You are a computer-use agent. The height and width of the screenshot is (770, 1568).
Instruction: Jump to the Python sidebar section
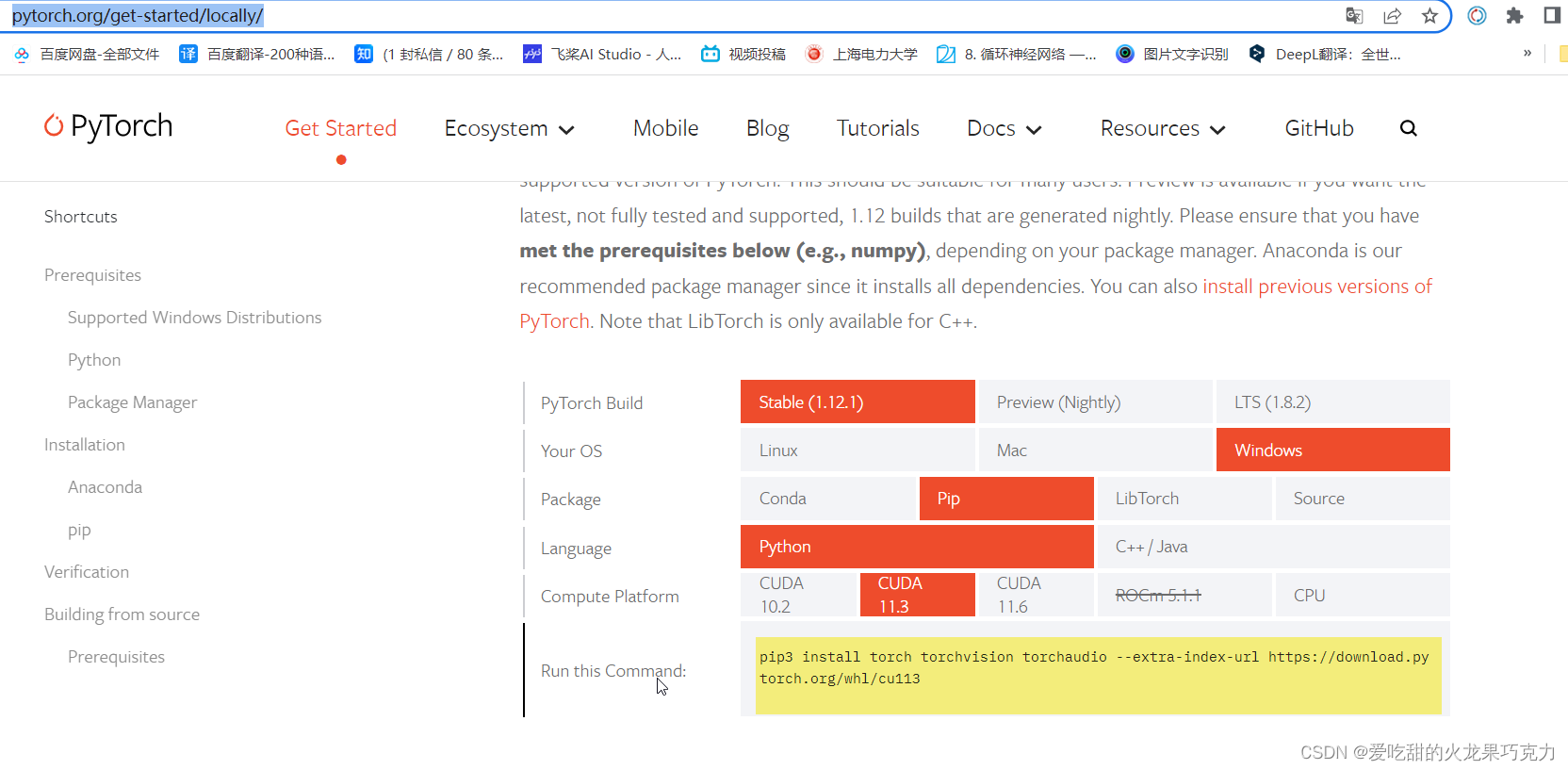[94, 360]
